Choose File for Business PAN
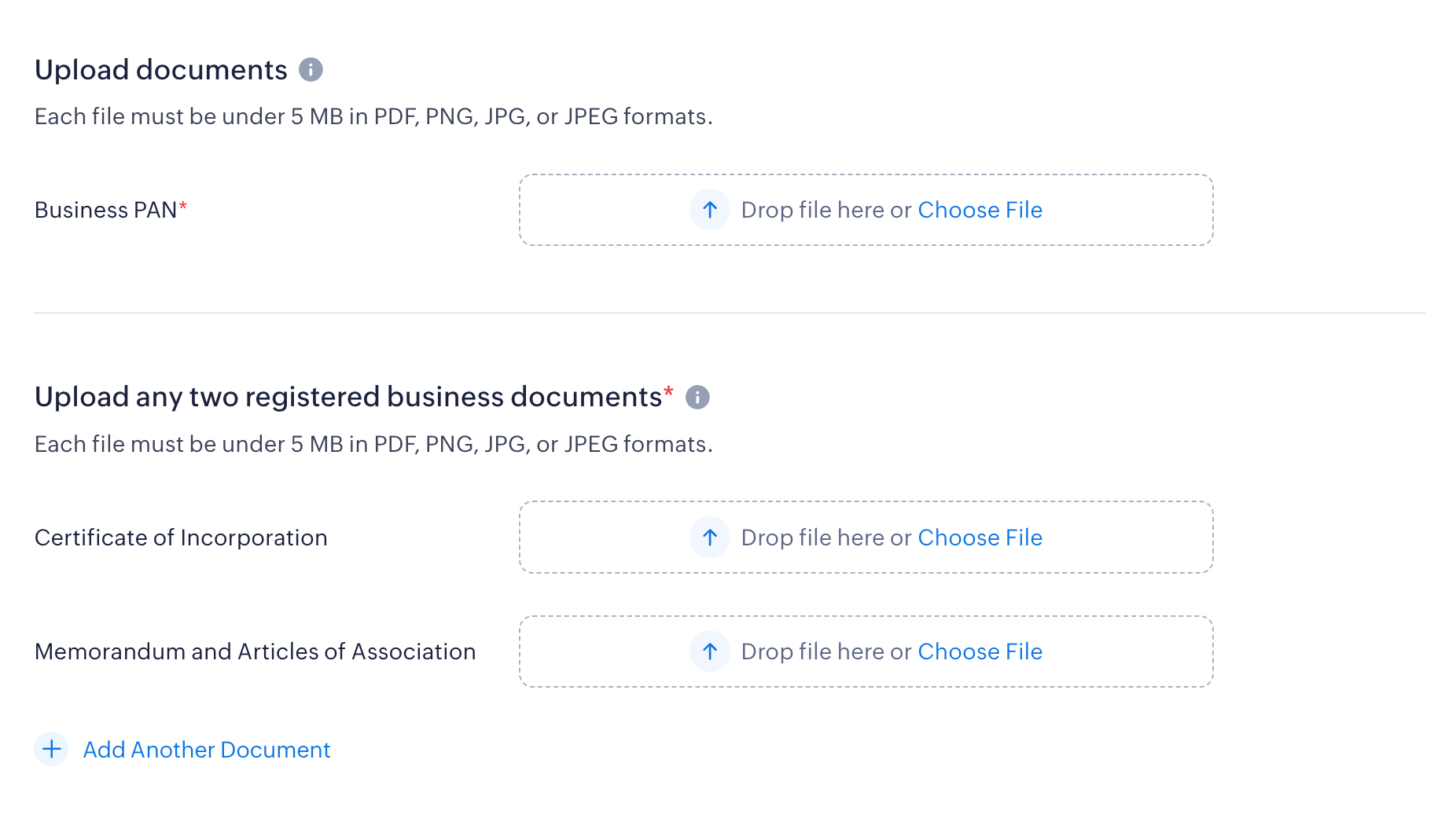The width and height of the screenshot is (1456, 822). pos(980,210)
